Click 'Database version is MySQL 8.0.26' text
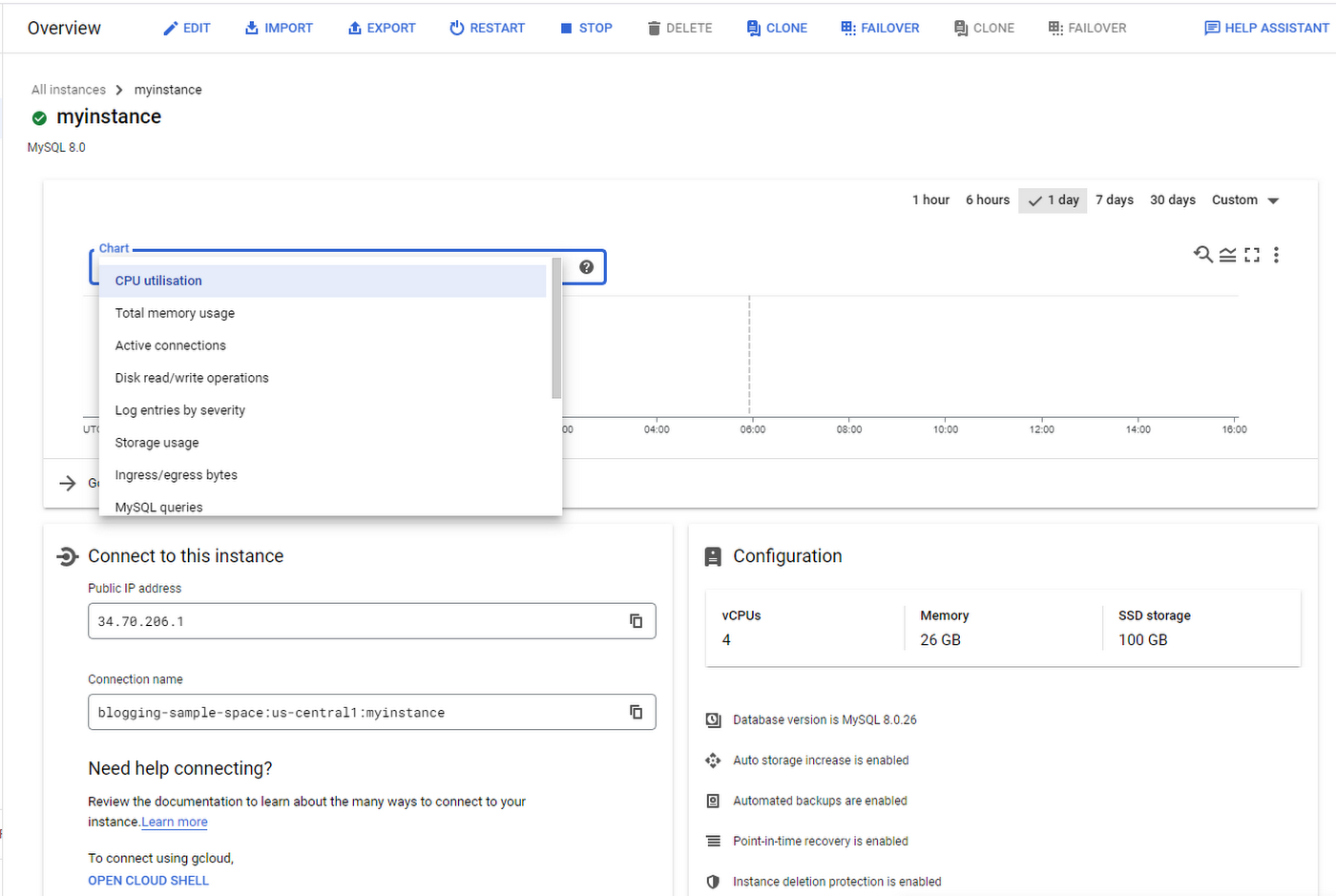 pyautogui.click(x=825, y=719)
